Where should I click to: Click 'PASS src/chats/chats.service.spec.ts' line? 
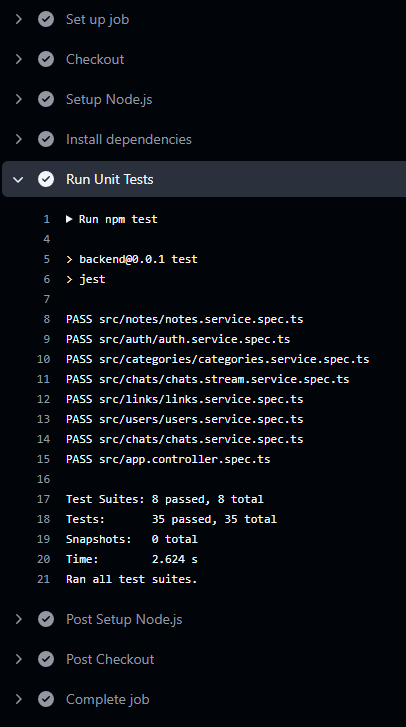pyautogui.click(x=184, y=439)
